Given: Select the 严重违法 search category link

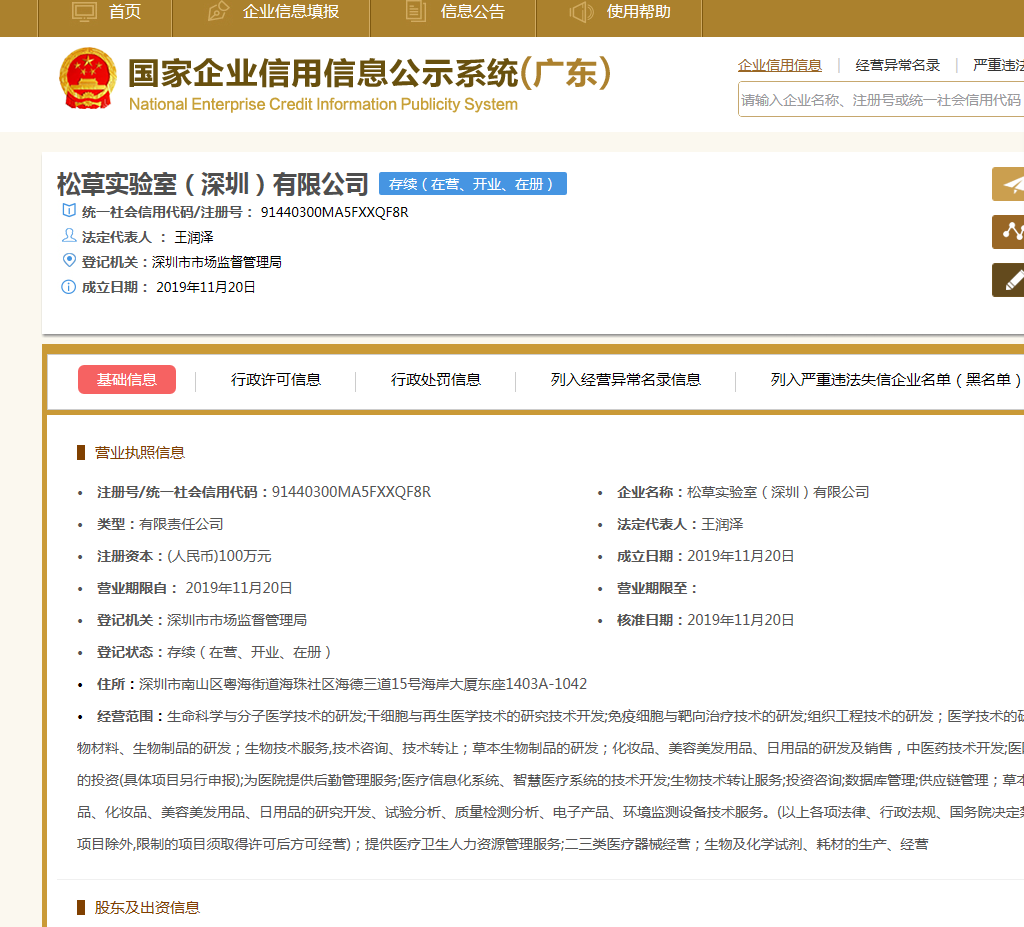Looking at the screenshot, I should pyautogui.click(x=998, y=65).
